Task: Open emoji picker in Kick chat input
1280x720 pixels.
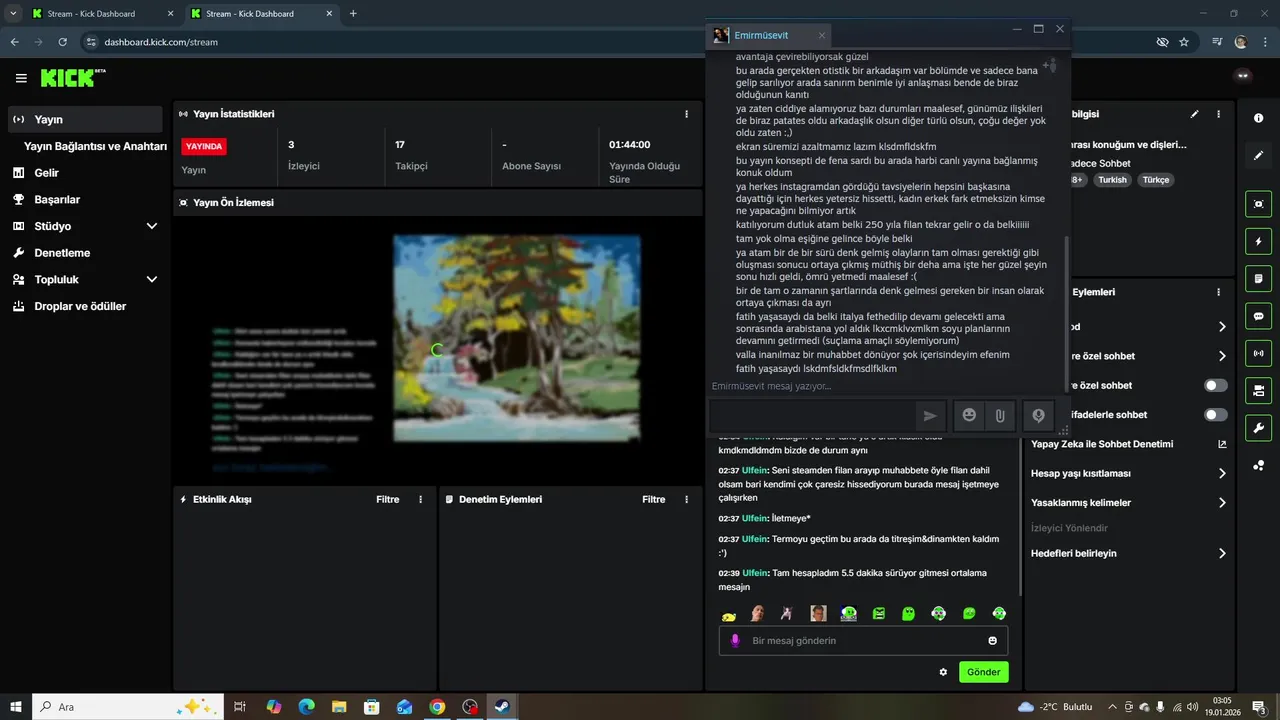Action: pos(993,640)
